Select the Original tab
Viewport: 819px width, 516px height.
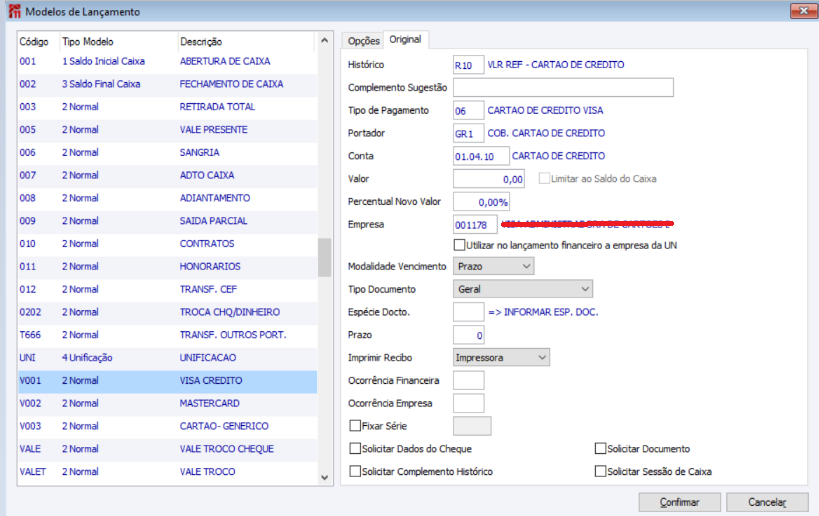tap(405, 40)
